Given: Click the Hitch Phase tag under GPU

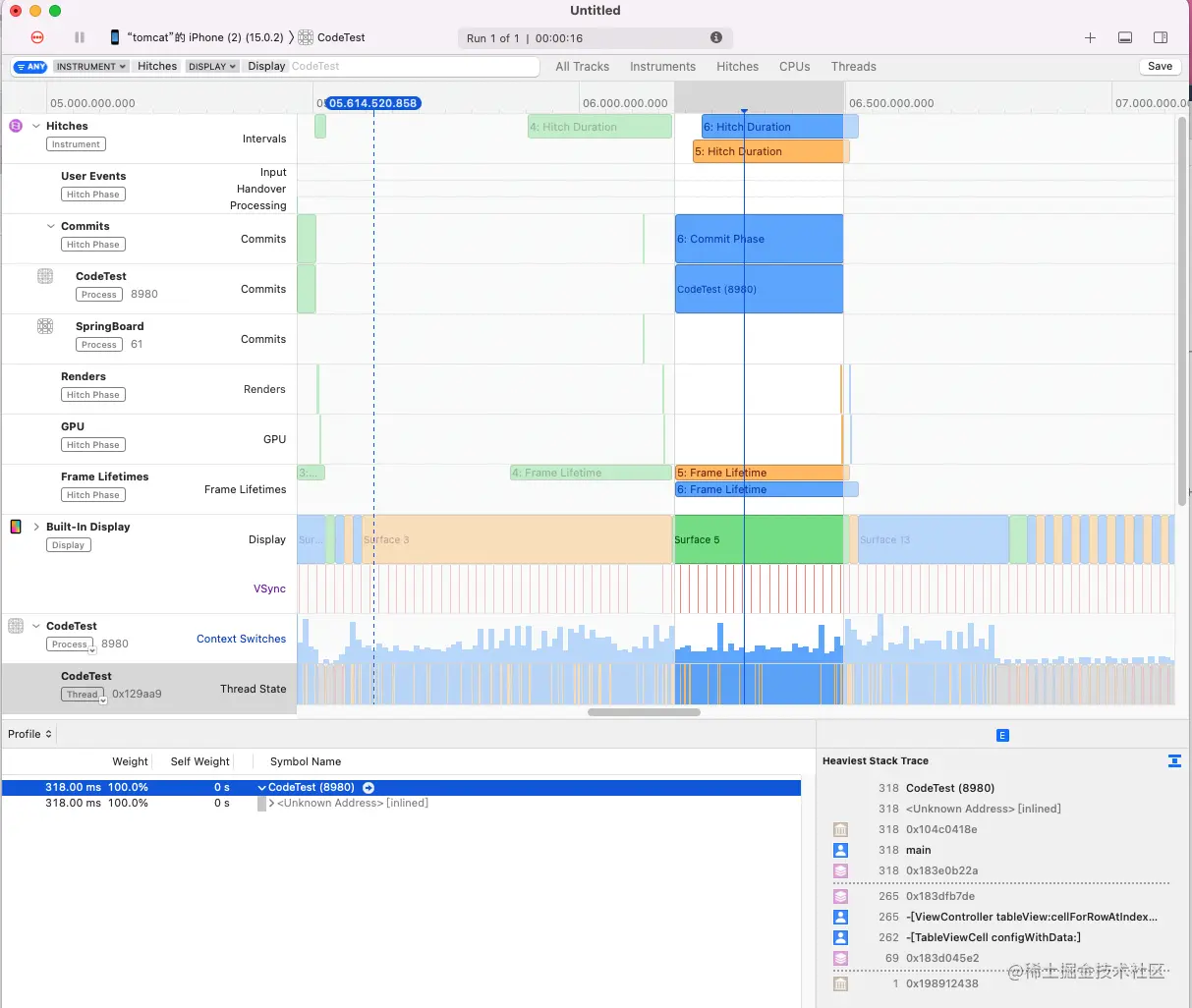Looking at the screenshot, I should click(92, 445).
